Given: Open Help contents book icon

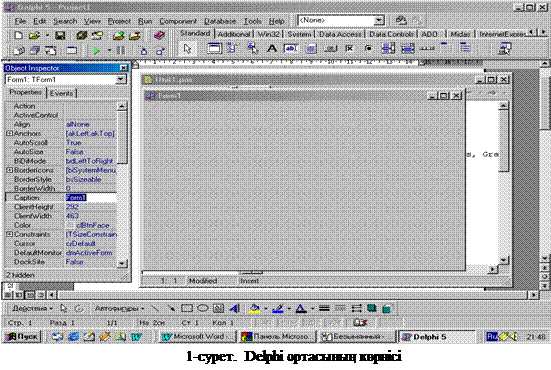Looking at the screenshot, I should point(160,35).
